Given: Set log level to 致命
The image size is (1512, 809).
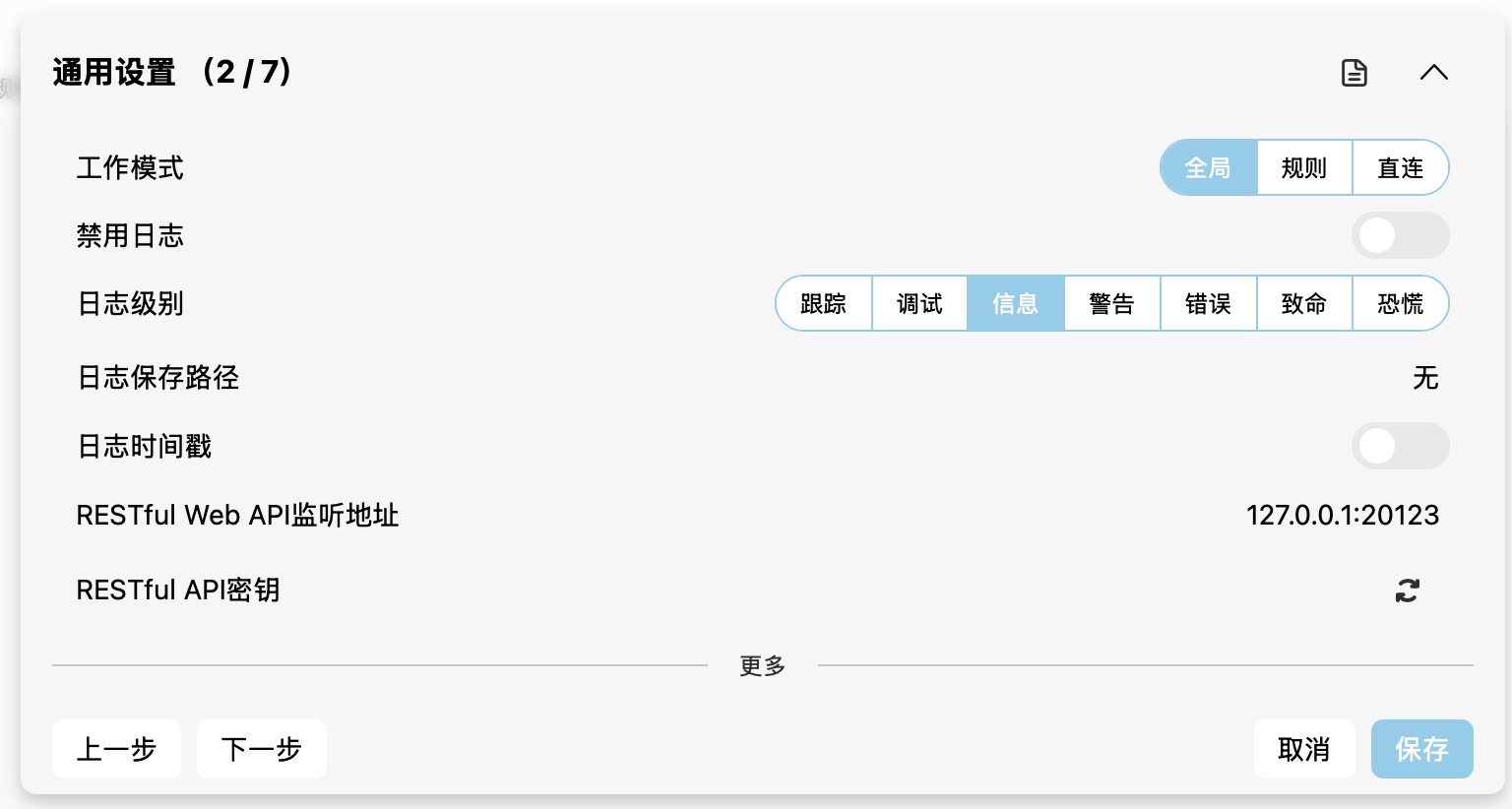Looking at the screenshot, I should (1304, 304).
